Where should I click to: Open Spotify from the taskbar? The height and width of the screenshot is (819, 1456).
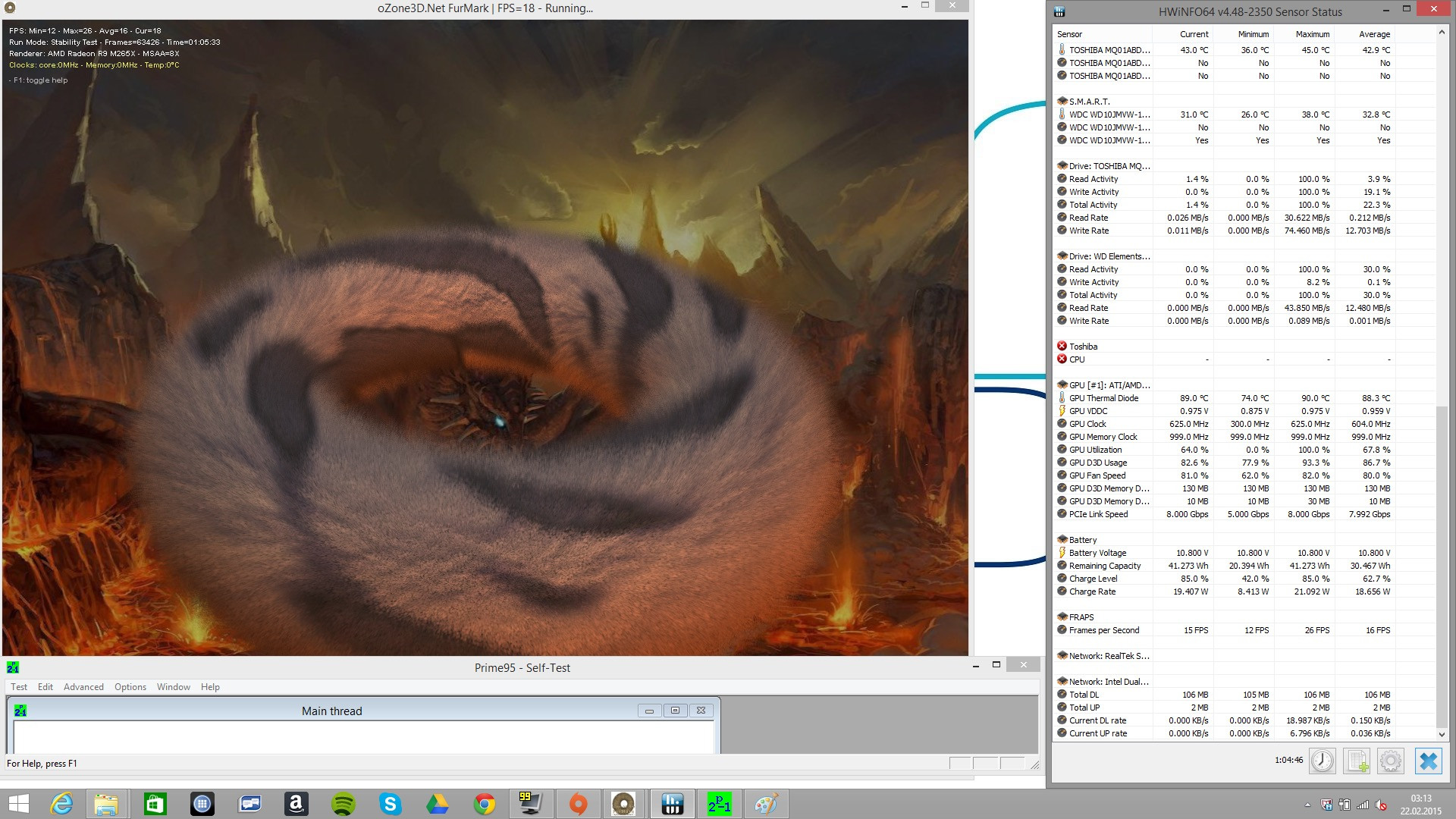click(344, 804)
